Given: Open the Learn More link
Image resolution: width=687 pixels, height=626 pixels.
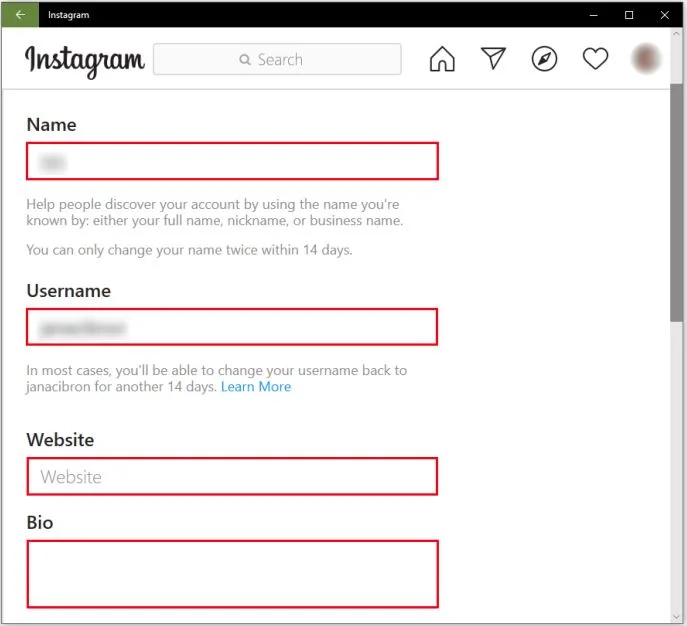Looking at the screenshot, I should pos(256,387).
